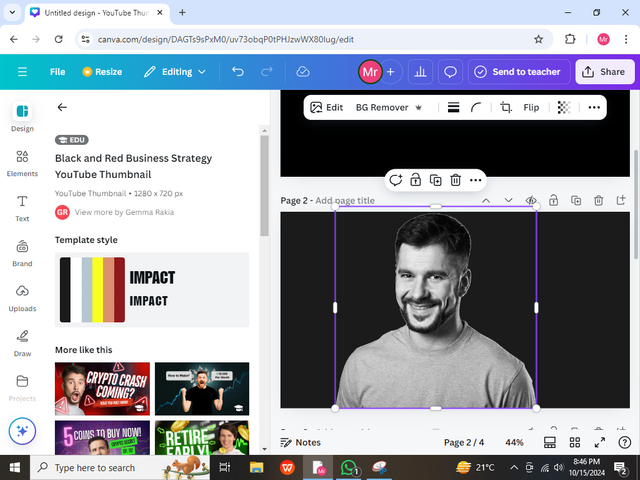Image resolution: width=640 pixels, height=480 pixels.
Task: Switch to grid view of pages
Action: 575,442
